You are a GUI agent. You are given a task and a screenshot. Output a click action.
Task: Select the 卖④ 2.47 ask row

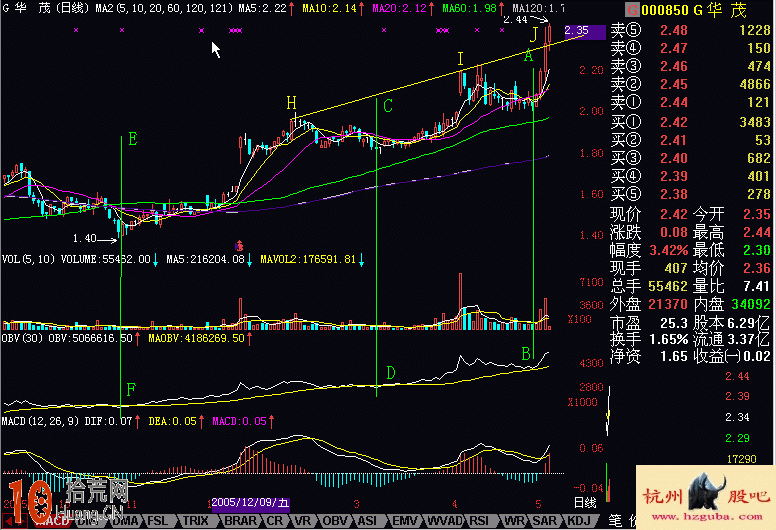click(690, 48)
